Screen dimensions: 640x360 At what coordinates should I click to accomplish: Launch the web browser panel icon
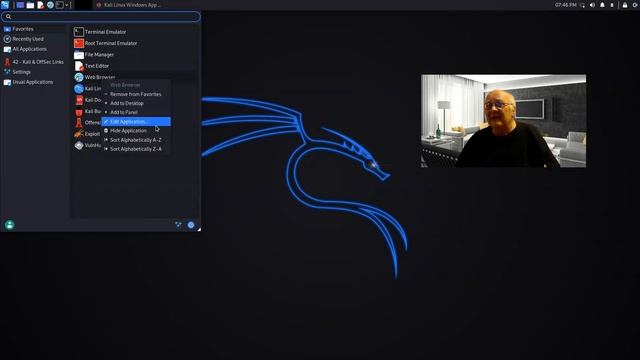[50, 5]
